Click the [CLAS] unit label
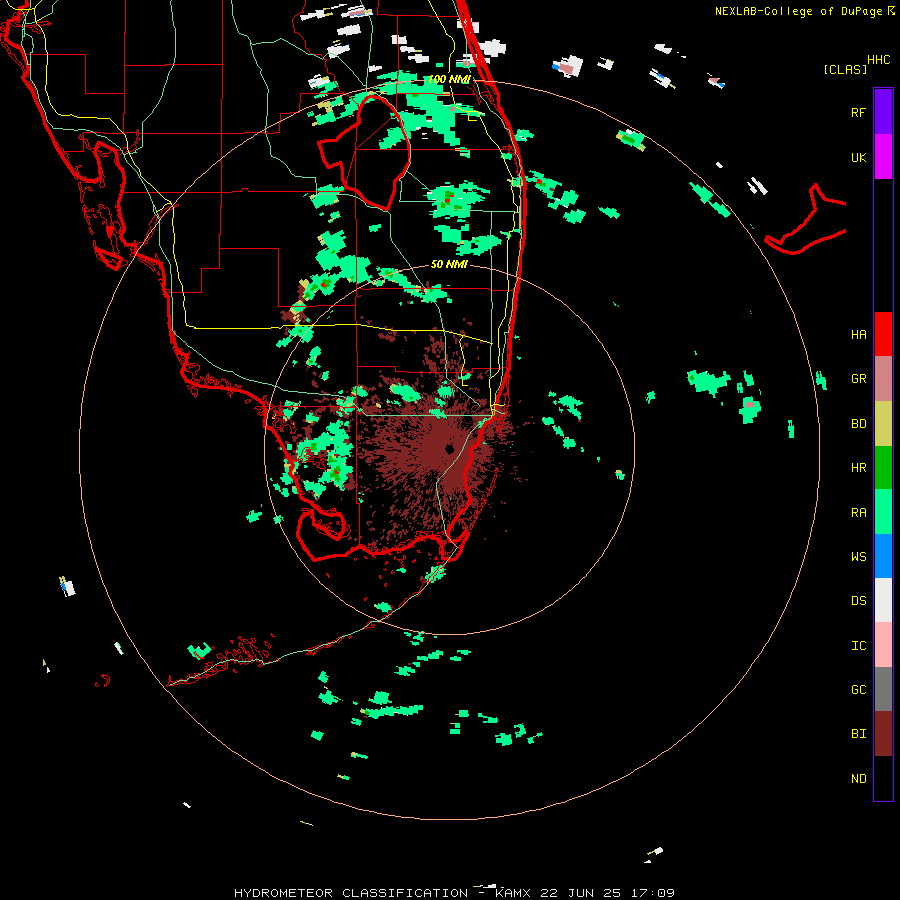This screenshot has width=900, height=900. pyautogui.click(x=845, y=69)
